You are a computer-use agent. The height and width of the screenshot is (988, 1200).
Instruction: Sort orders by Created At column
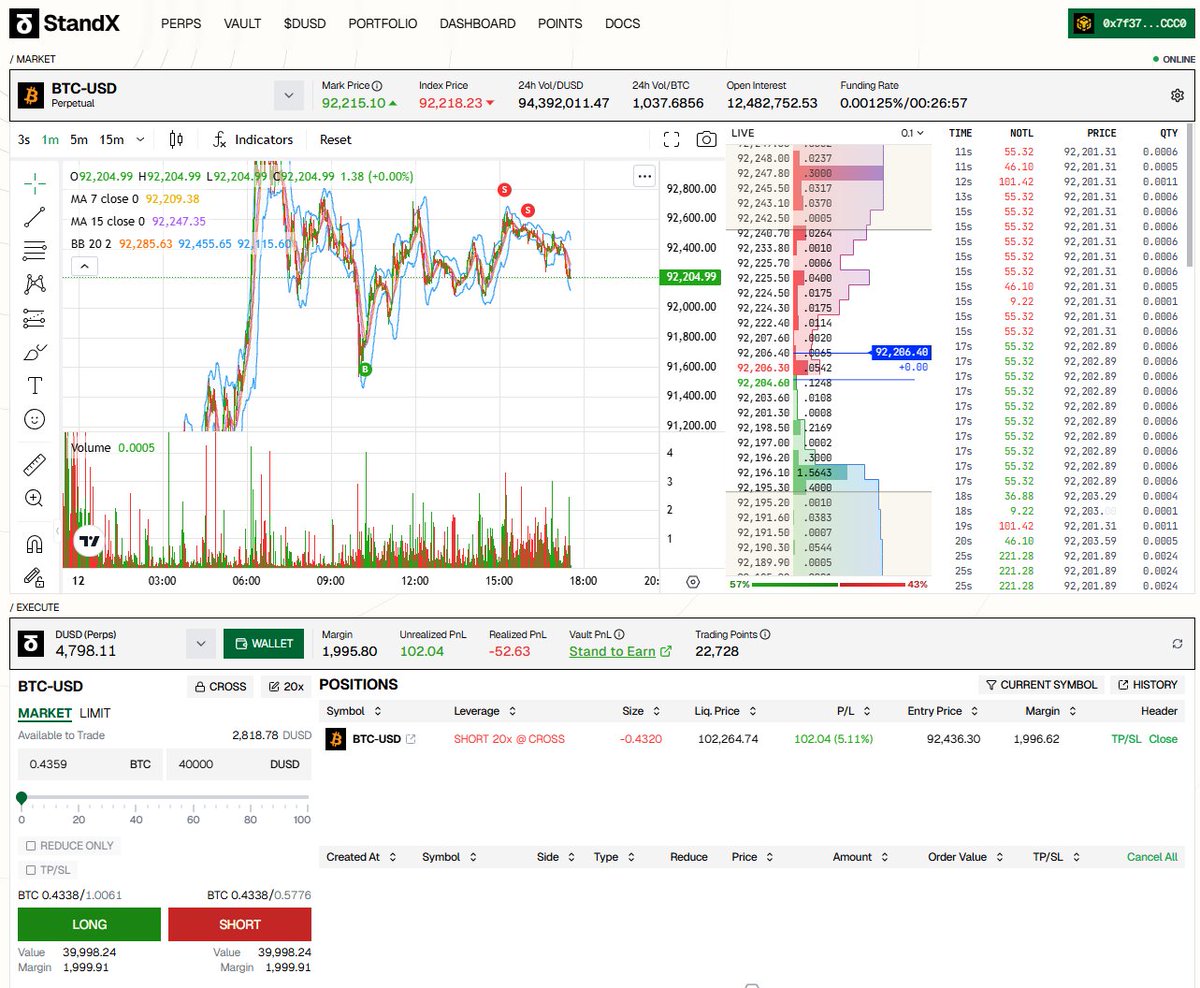[x=361, y=857]
